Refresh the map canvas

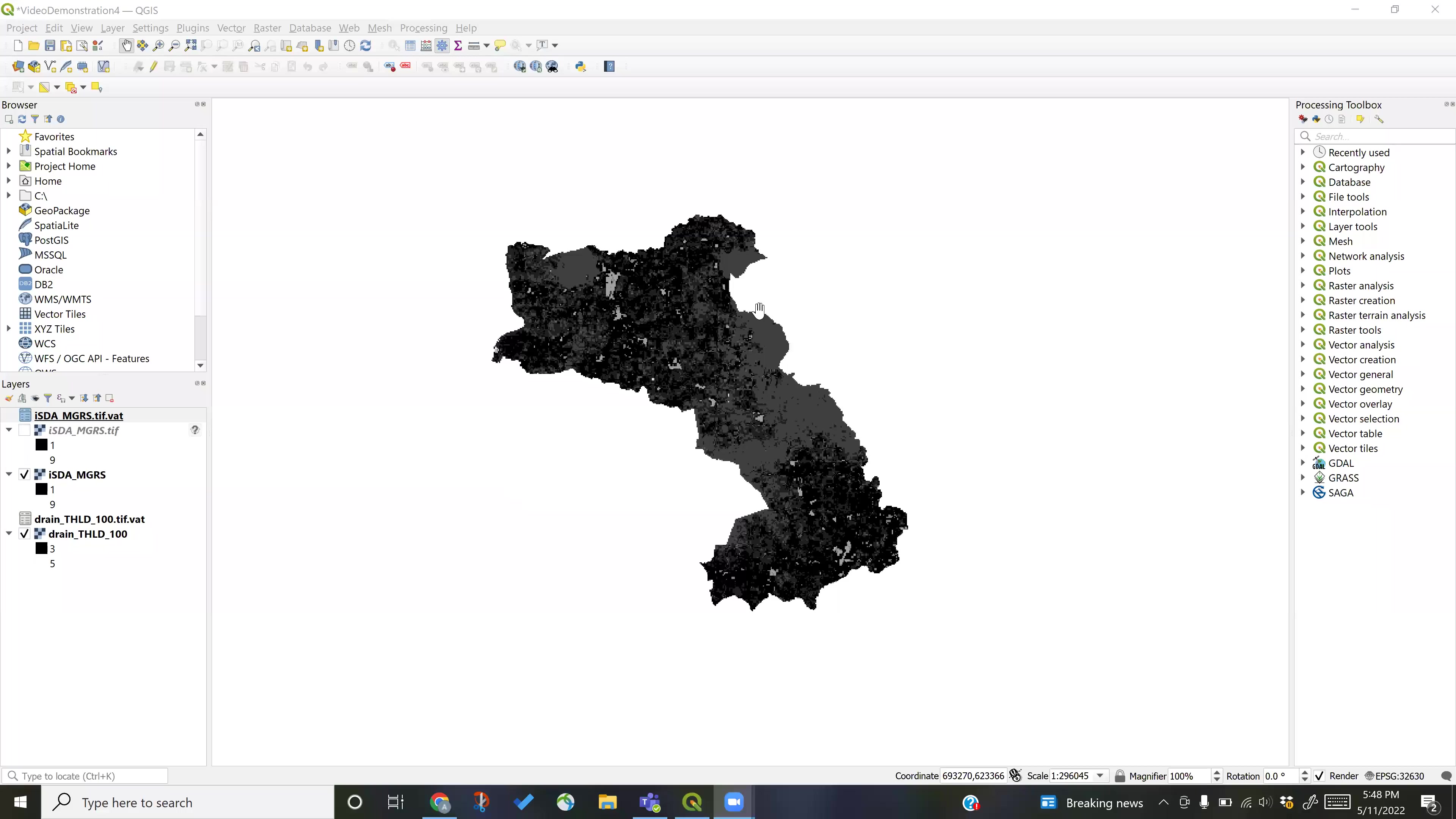(x=366, y=46)
